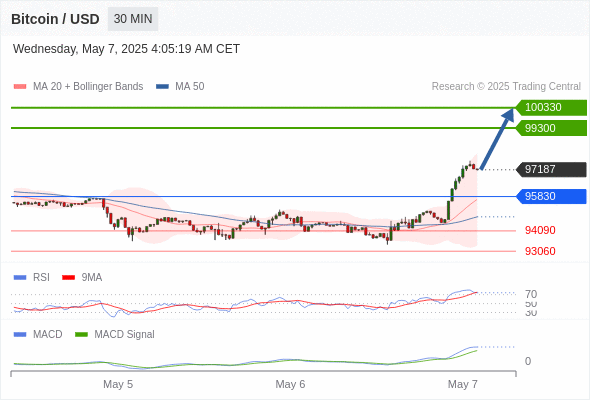The width and height of the screenshot is (590, 400).
Task: Click the RSI 70 level label
Action: click(x=531, y=294)
